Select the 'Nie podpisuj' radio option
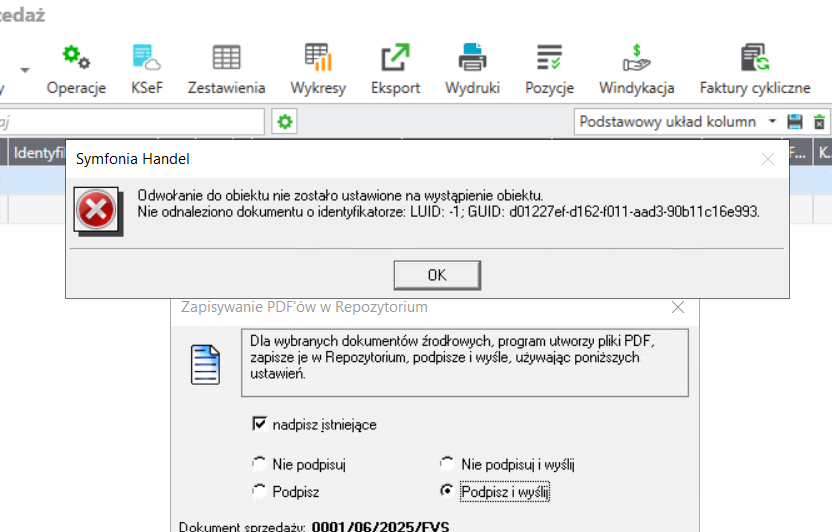The height and width of the screenshot is (532, 832). (260, 464)
